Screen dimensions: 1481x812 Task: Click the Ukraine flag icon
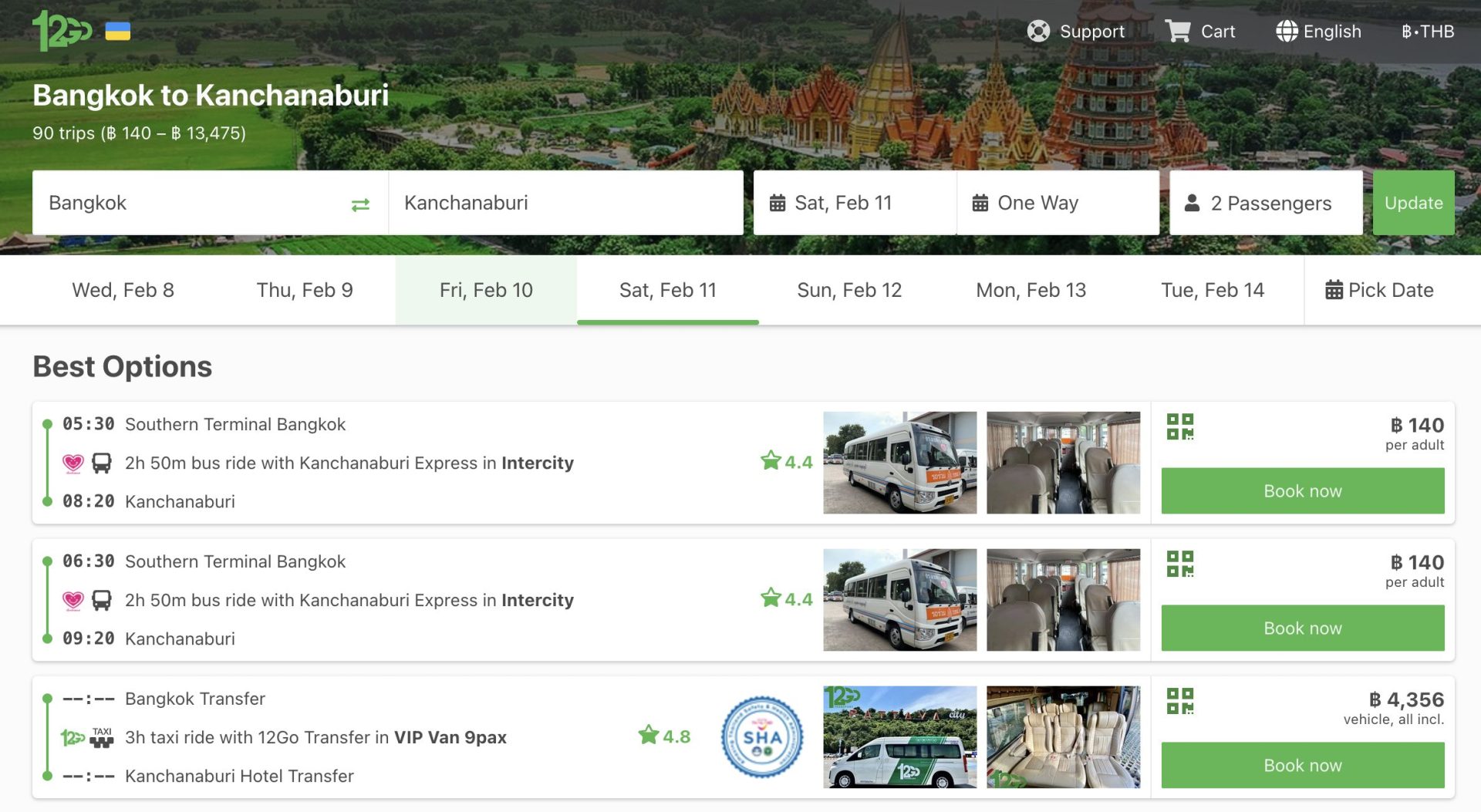(118, 32)
